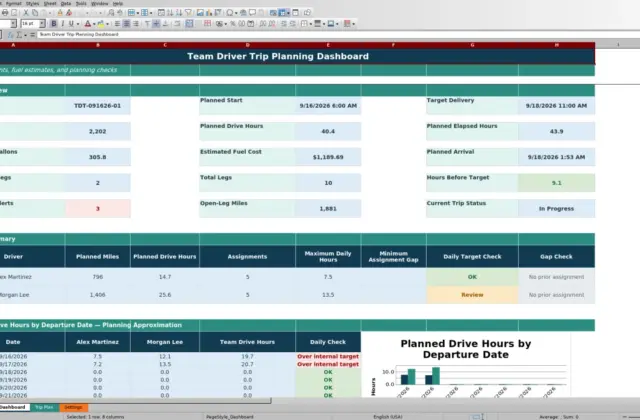Viewport: 640px width, 420px height.
Task: Click the AutoFilter funnel icon
Action: pos(188,13)
